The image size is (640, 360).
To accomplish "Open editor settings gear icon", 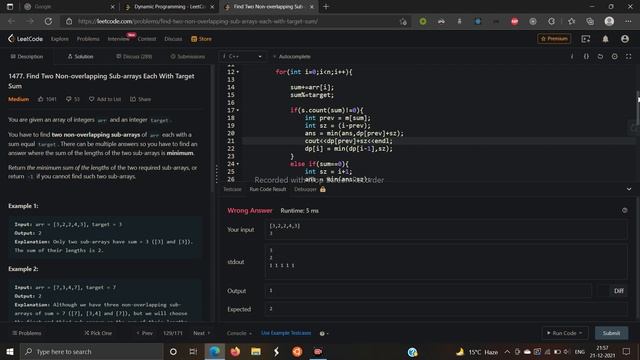I will [x=614, y=56].
